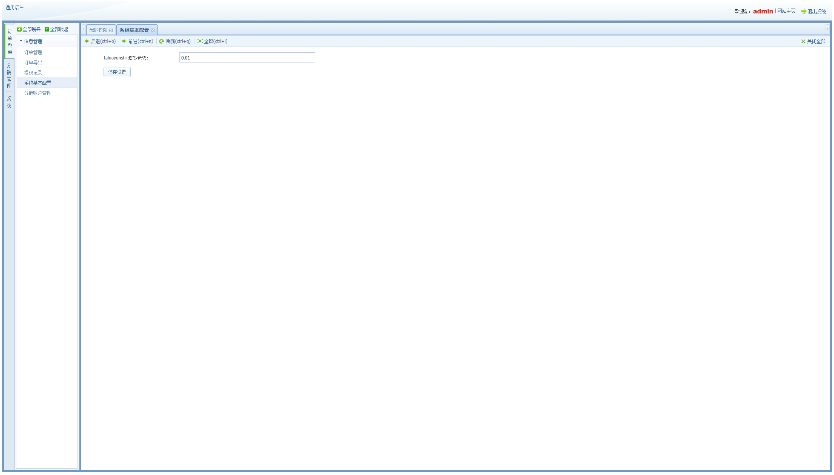Switch to the third vertical tab on left edge
The width and height of the screenshot is (834, 475).
pyautogui.click(x=9, y=102)
